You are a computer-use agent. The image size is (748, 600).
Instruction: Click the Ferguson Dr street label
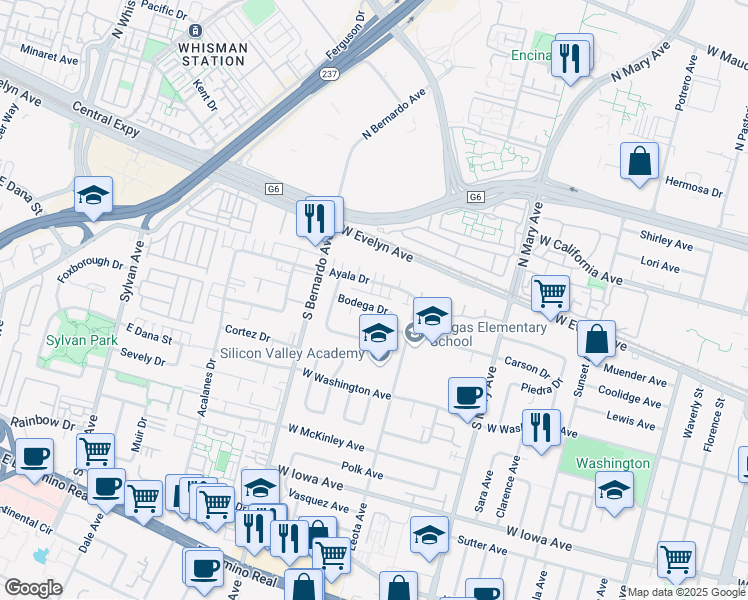click(345, 36)
